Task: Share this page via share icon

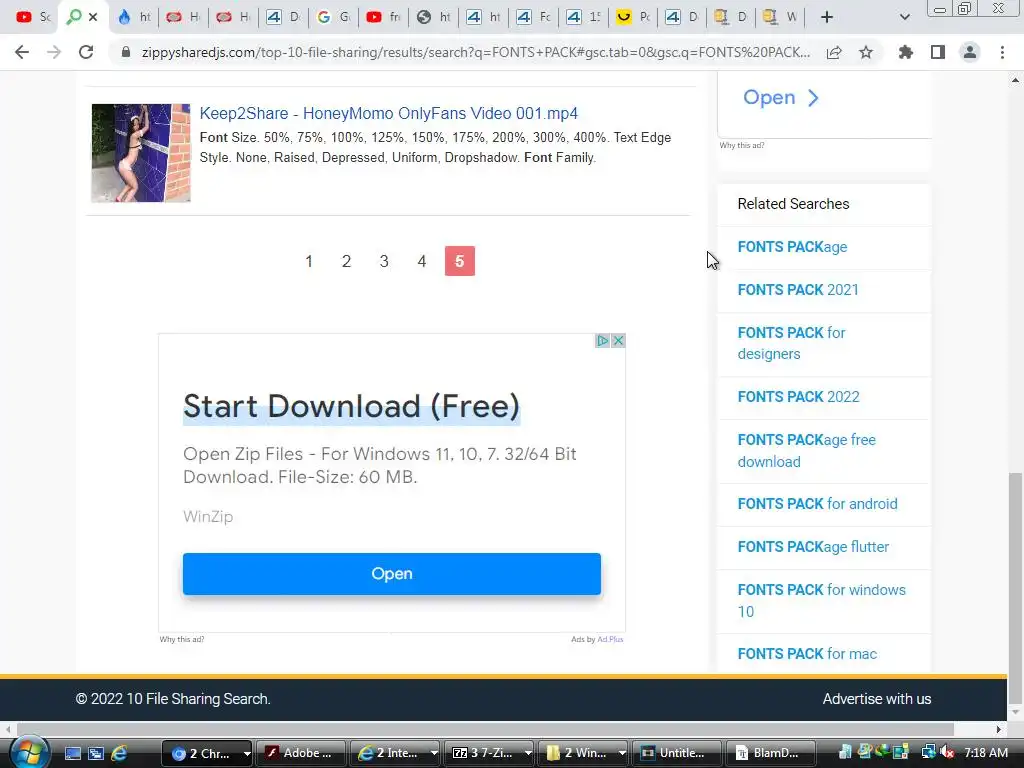Action: pyautogui.click(x=834, y=52)
